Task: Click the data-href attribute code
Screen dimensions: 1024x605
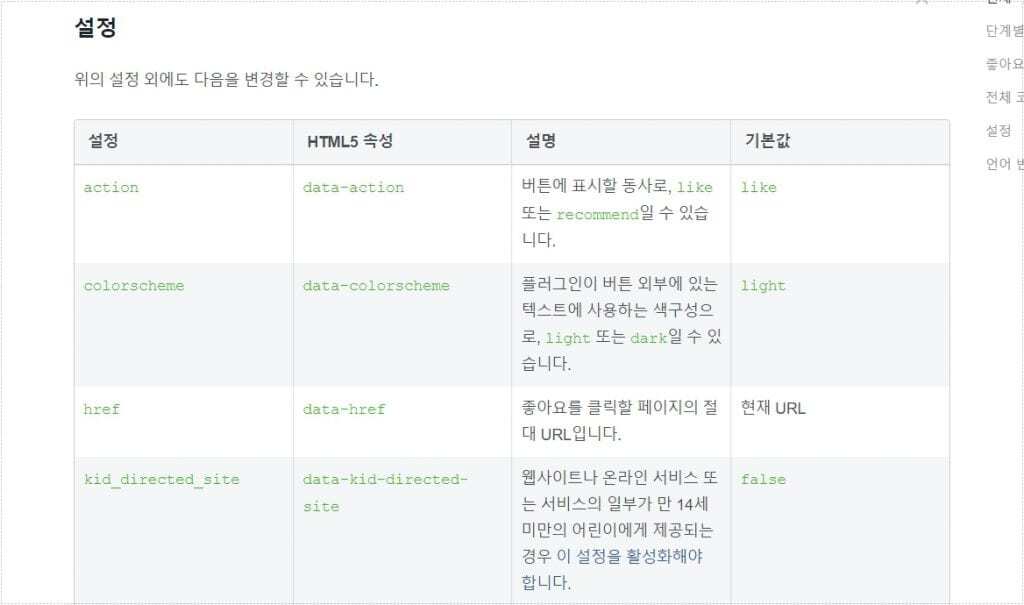Action: coord(344,409)
